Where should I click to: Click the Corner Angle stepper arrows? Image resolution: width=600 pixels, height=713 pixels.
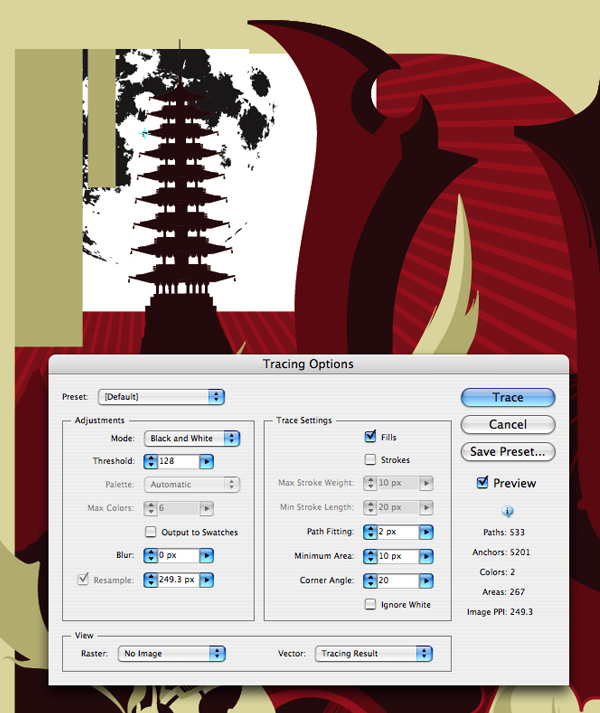coord(370,580)
